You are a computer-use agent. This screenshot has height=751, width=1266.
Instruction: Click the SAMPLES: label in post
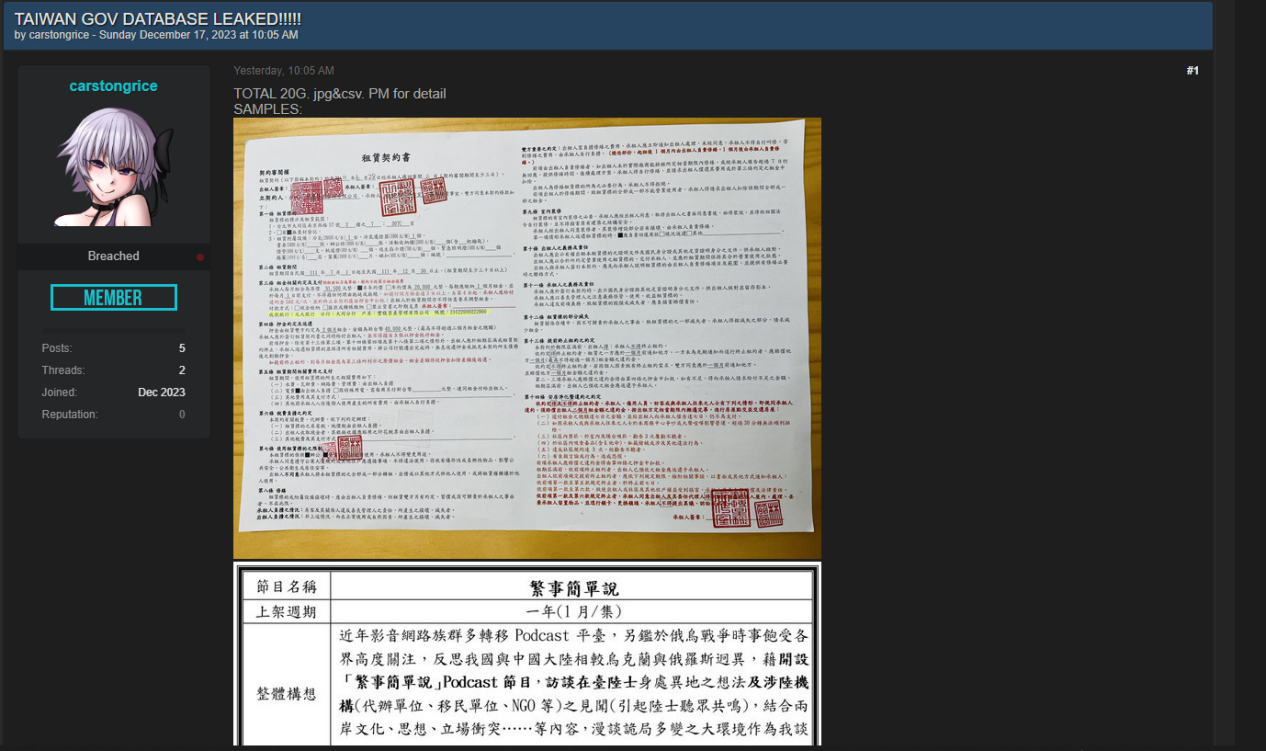click(268, 109)
